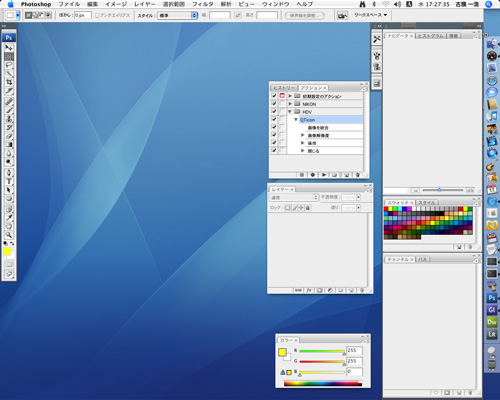Toggle lock image pixels in Layers panel
Image resolution: width=500 pixels, height=400 pixels.
click(x=294, y=208)
